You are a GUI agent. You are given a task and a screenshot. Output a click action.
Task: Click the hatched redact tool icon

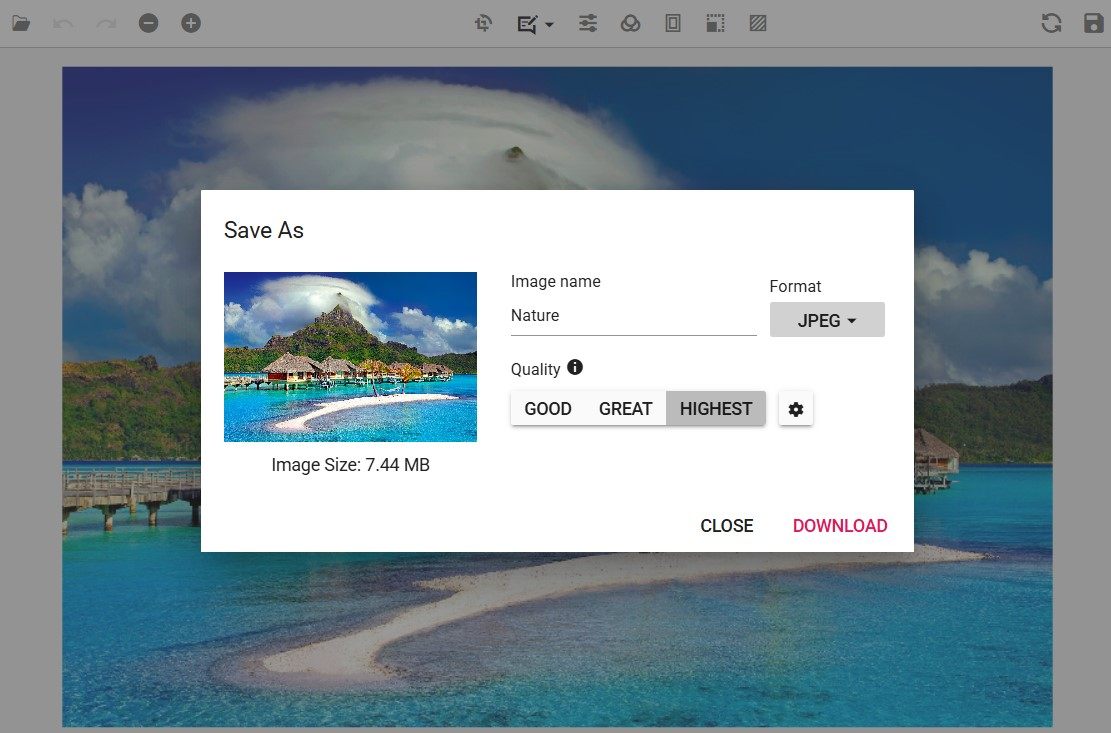click(758, 23)
